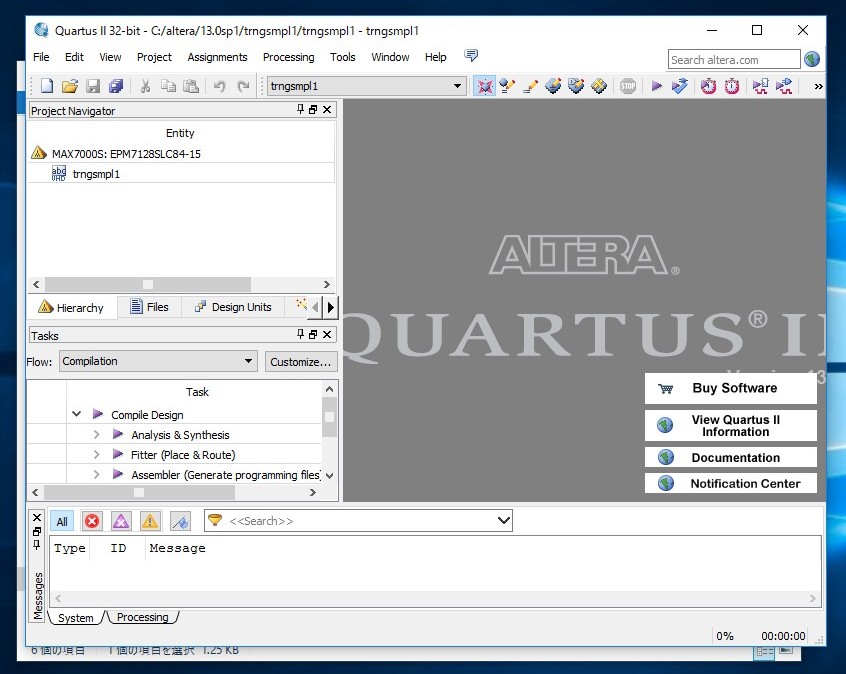The height and width of the screenshot is (674, 846).
Task: Toggle the critical warning messages filter
Action: click(x=121, y=521)
